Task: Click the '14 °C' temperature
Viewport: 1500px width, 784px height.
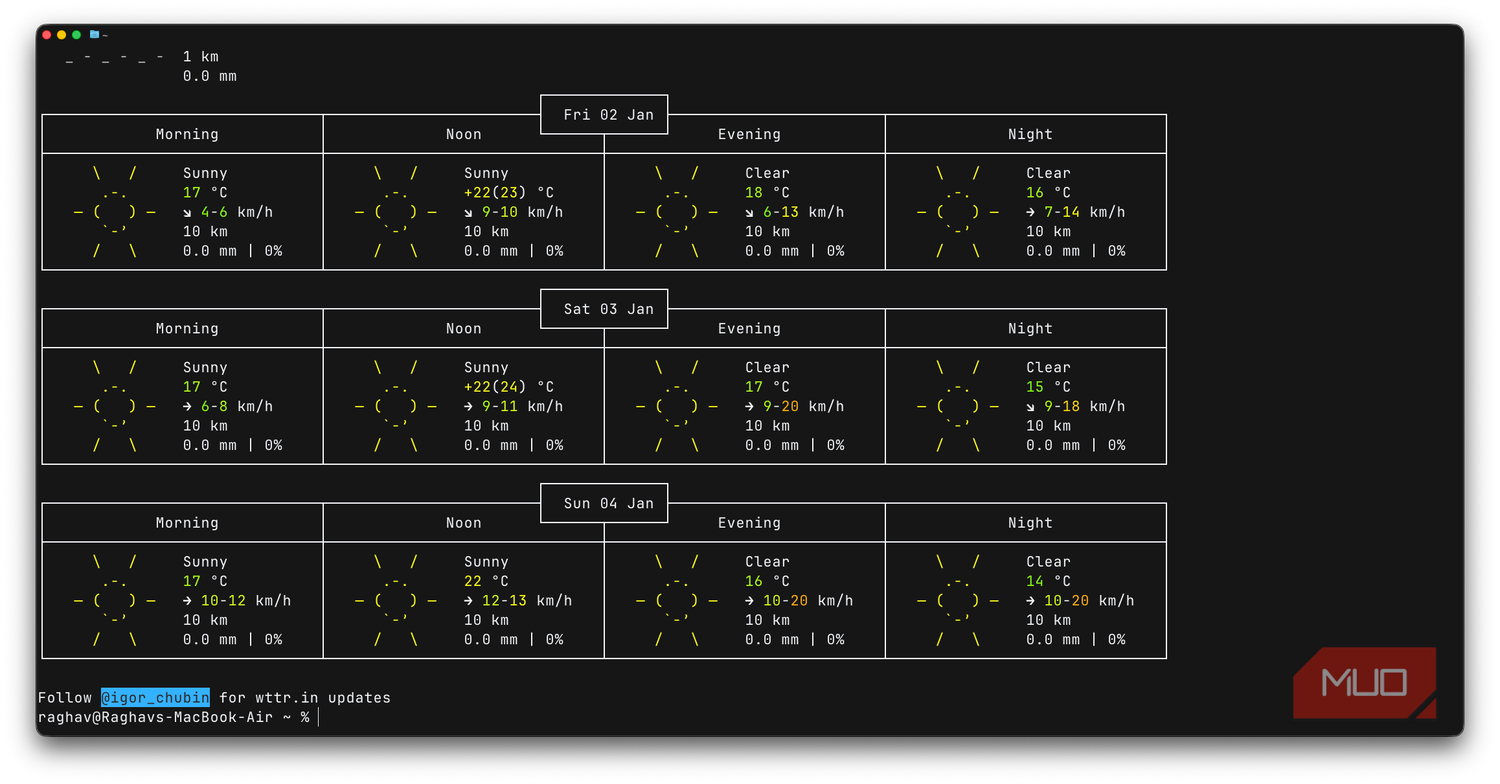Action: (x=1048, y=580)
